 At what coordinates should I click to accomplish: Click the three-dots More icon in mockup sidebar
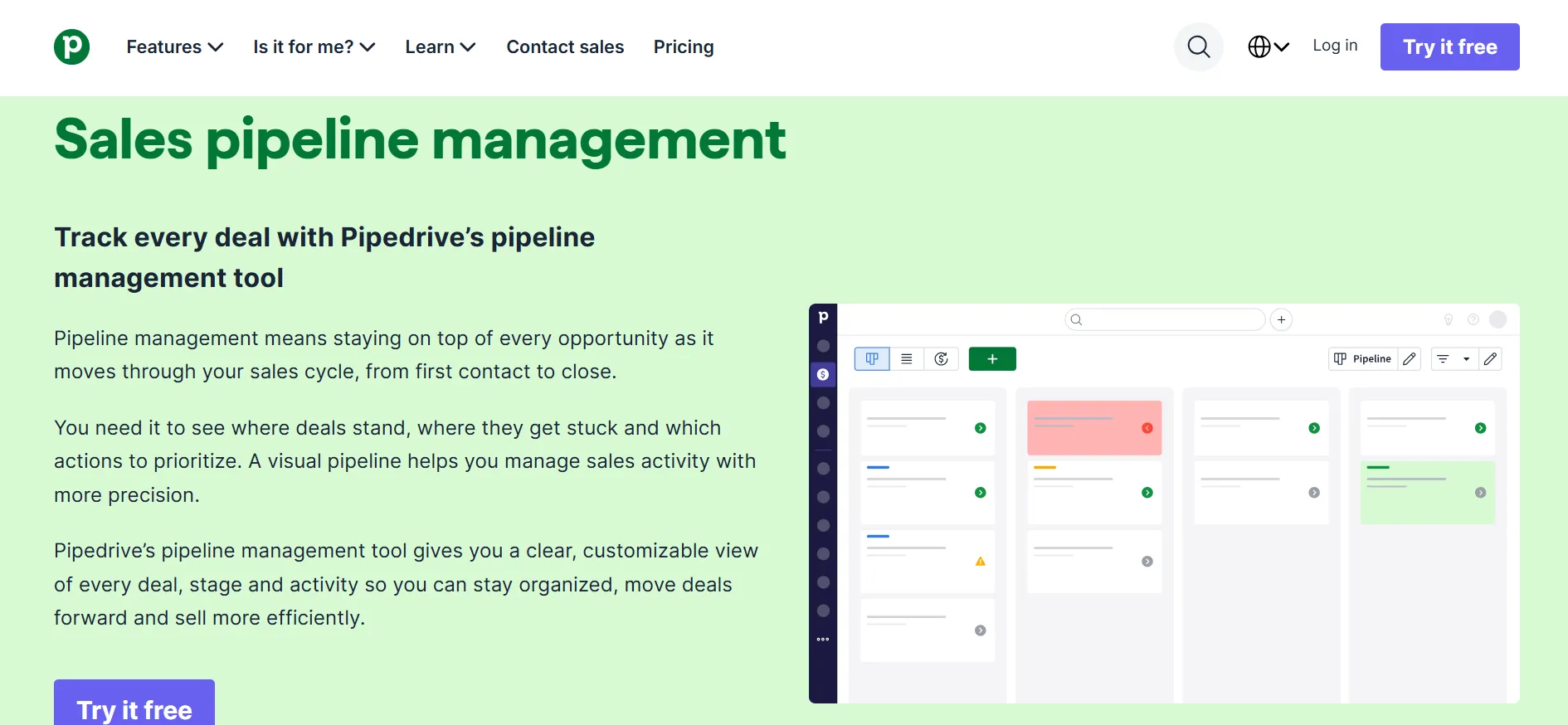pos(823,639)
